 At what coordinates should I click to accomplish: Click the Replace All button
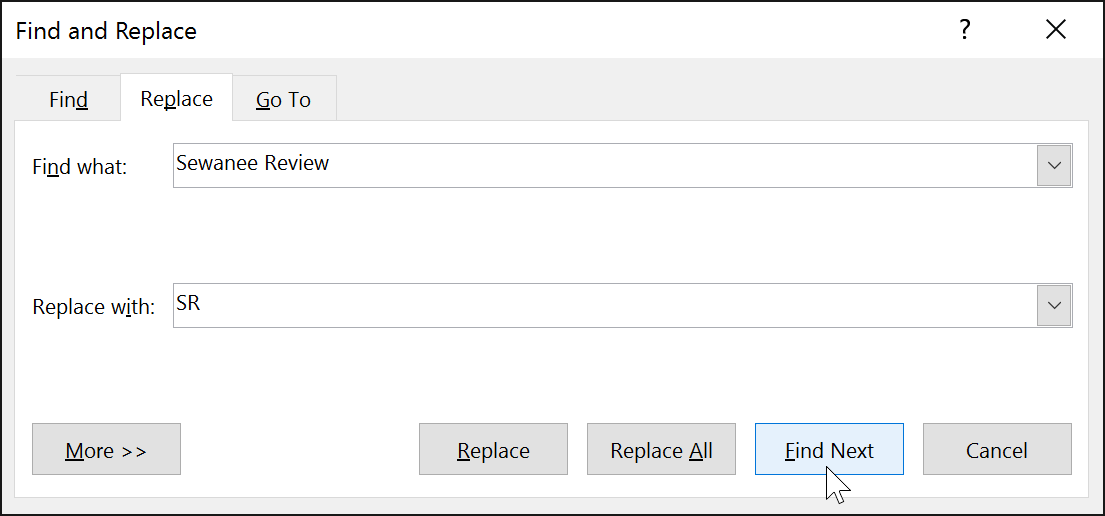click(x=661, y=450)
